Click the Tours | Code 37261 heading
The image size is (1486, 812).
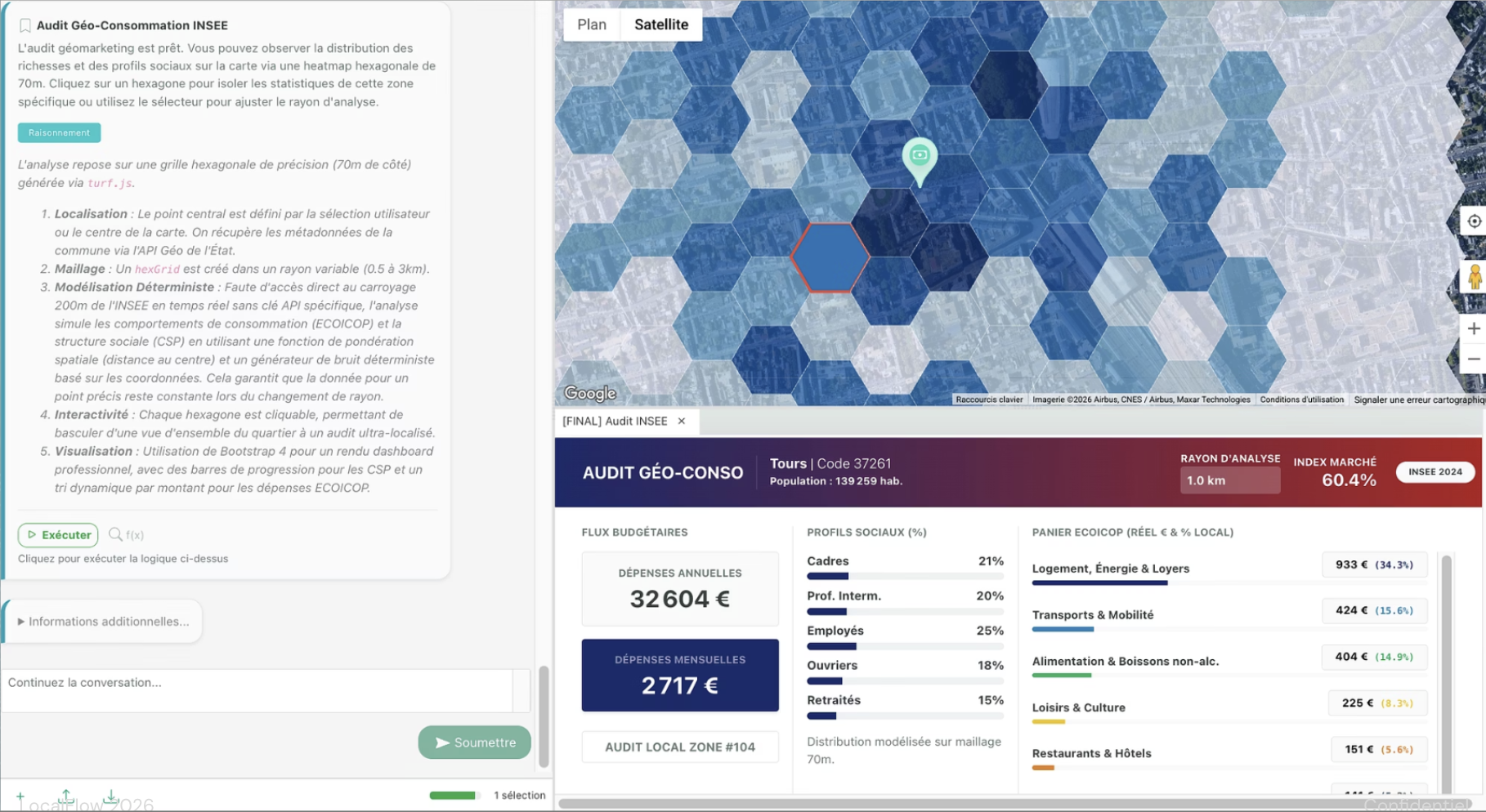[830, 463]
